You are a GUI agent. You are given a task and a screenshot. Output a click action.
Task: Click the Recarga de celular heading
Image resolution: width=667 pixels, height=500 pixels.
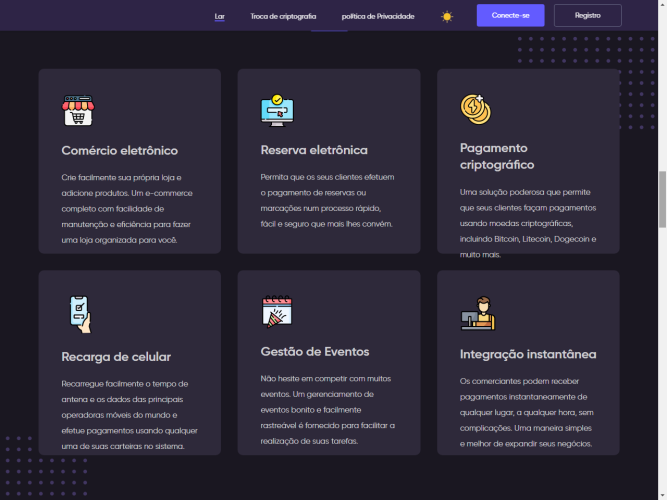116,357
